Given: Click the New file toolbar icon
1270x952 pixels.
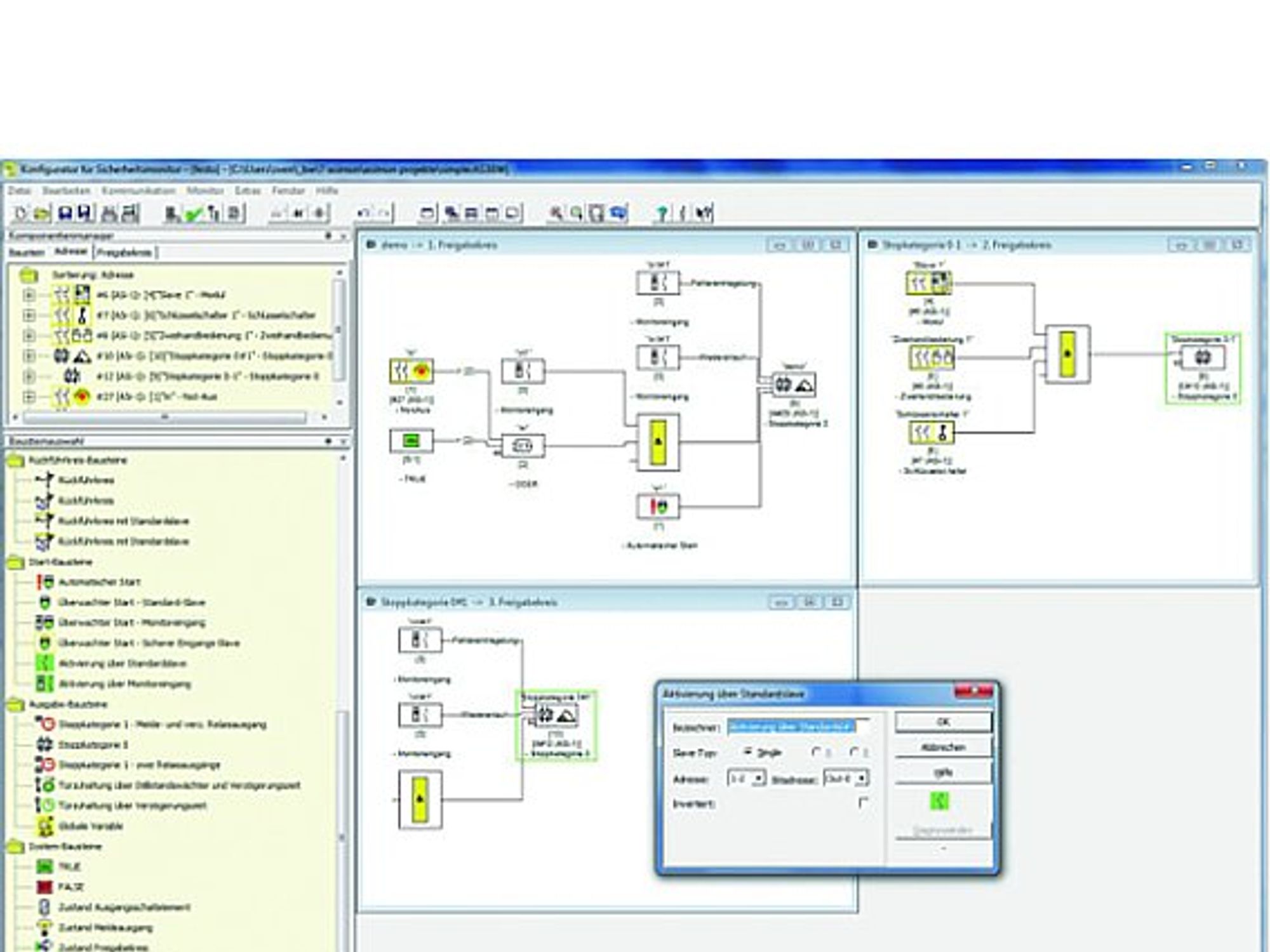Looking at the screenshot, I should point(20,213).
